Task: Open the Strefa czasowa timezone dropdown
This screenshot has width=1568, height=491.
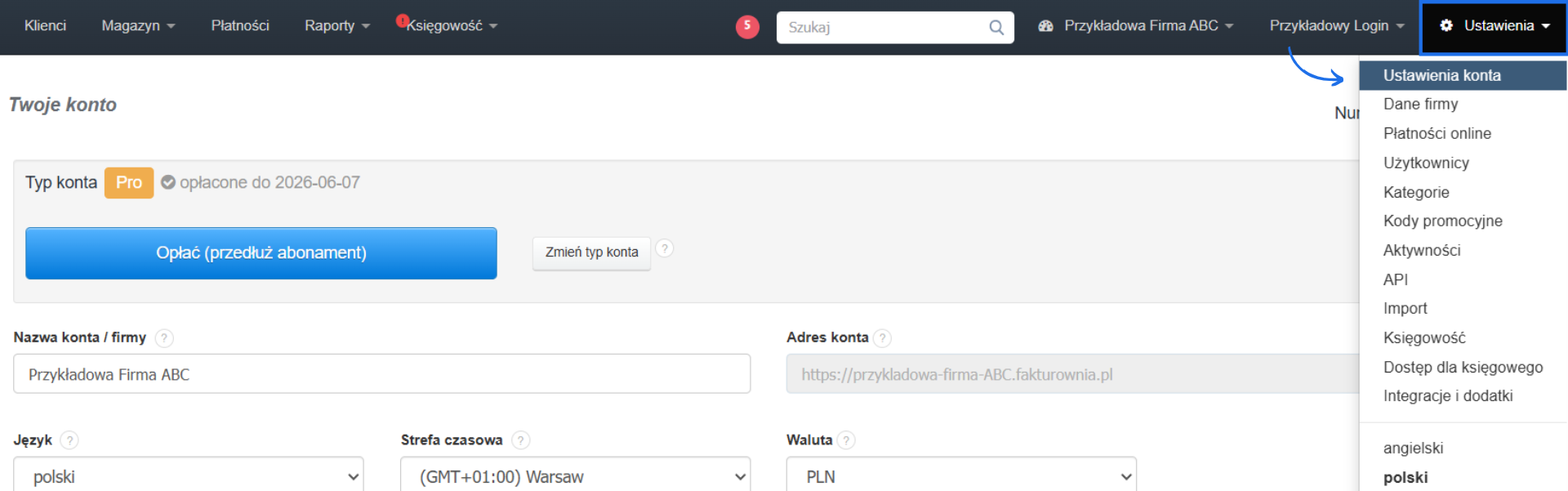Action: coord(575,476)
